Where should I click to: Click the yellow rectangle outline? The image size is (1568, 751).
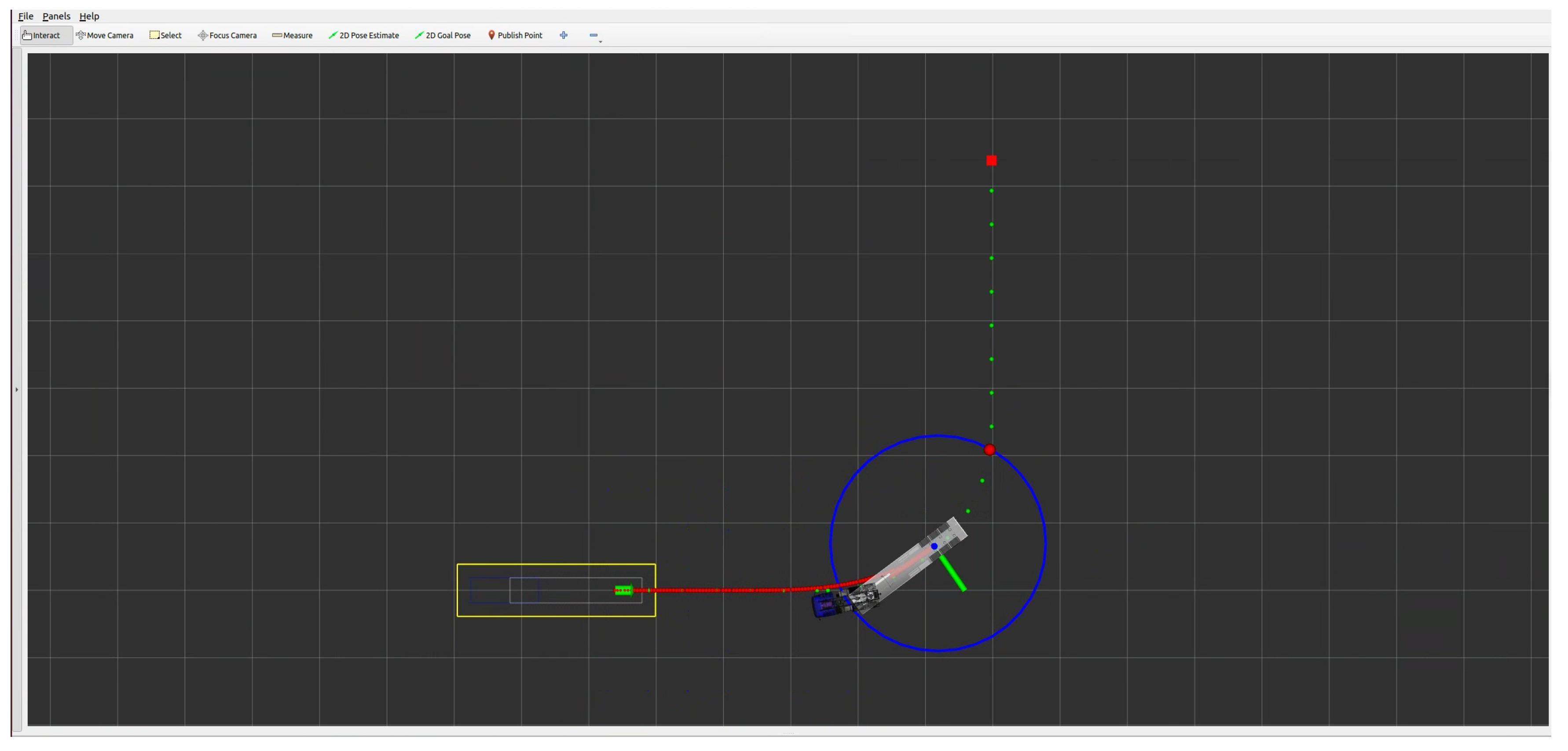[x=556, y=565]
